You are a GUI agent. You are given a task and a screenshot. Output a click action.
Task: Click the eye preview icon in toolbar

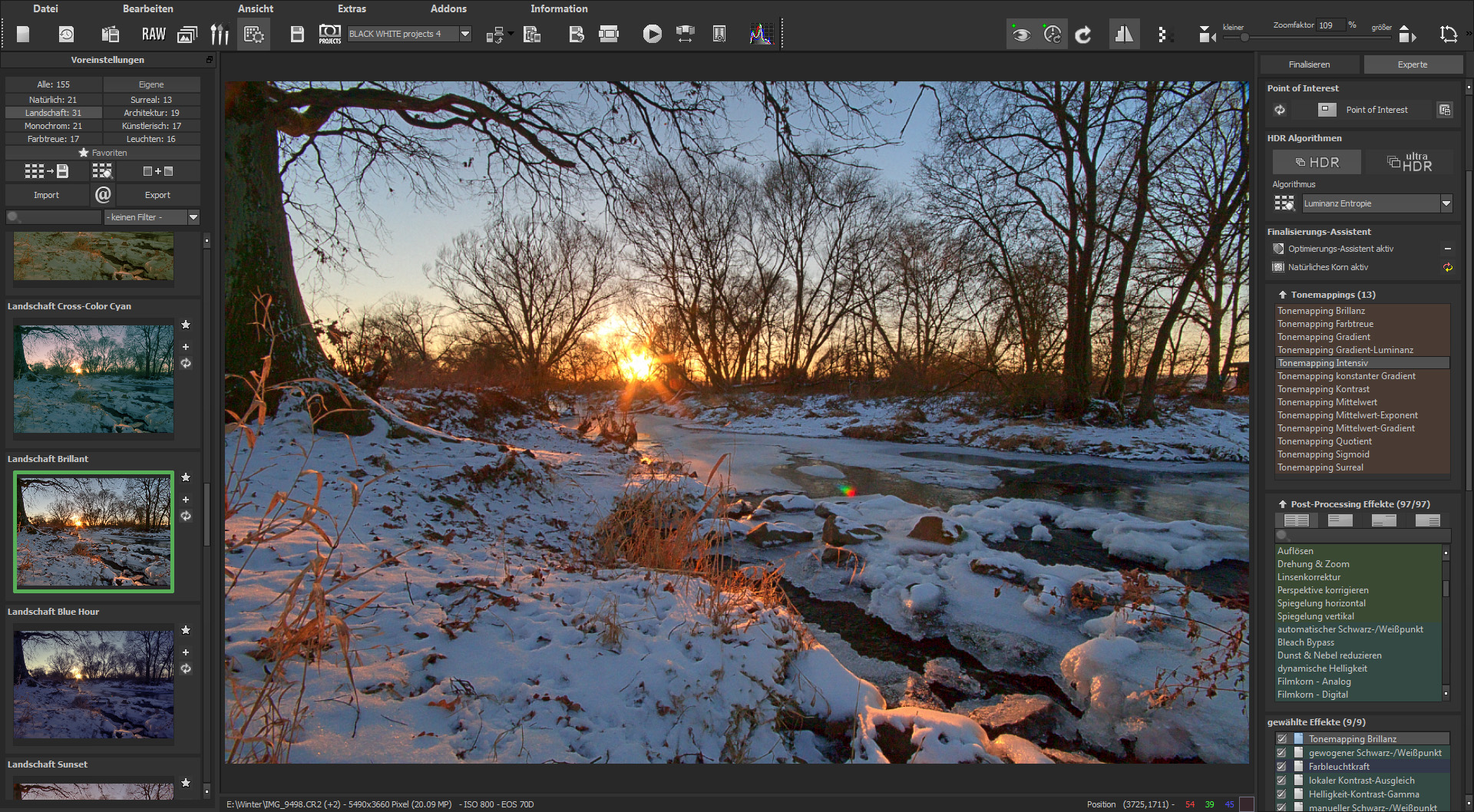(1020, 34)
